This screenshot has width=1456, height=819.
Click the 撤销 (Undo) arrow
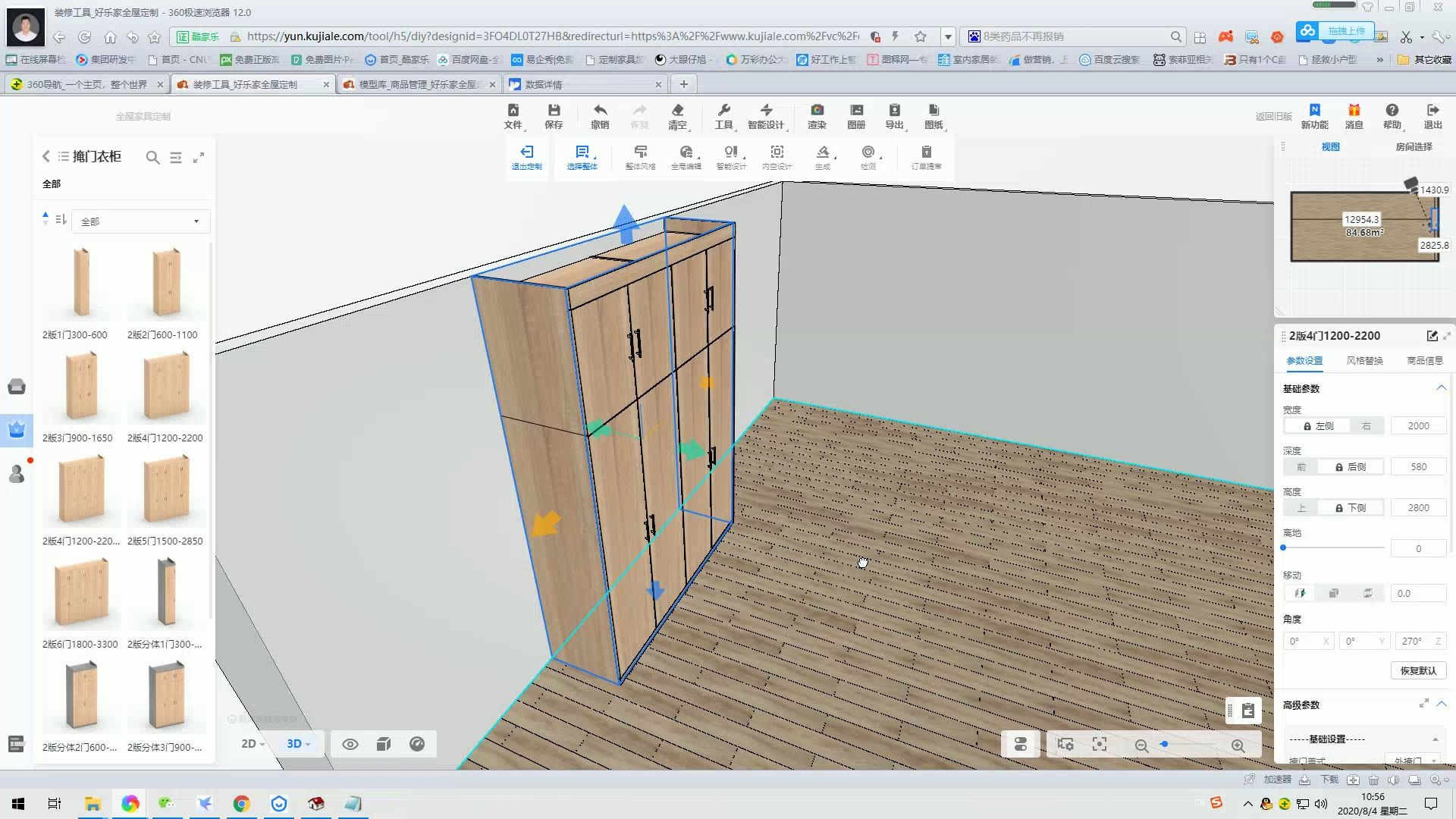click(600, 117)
